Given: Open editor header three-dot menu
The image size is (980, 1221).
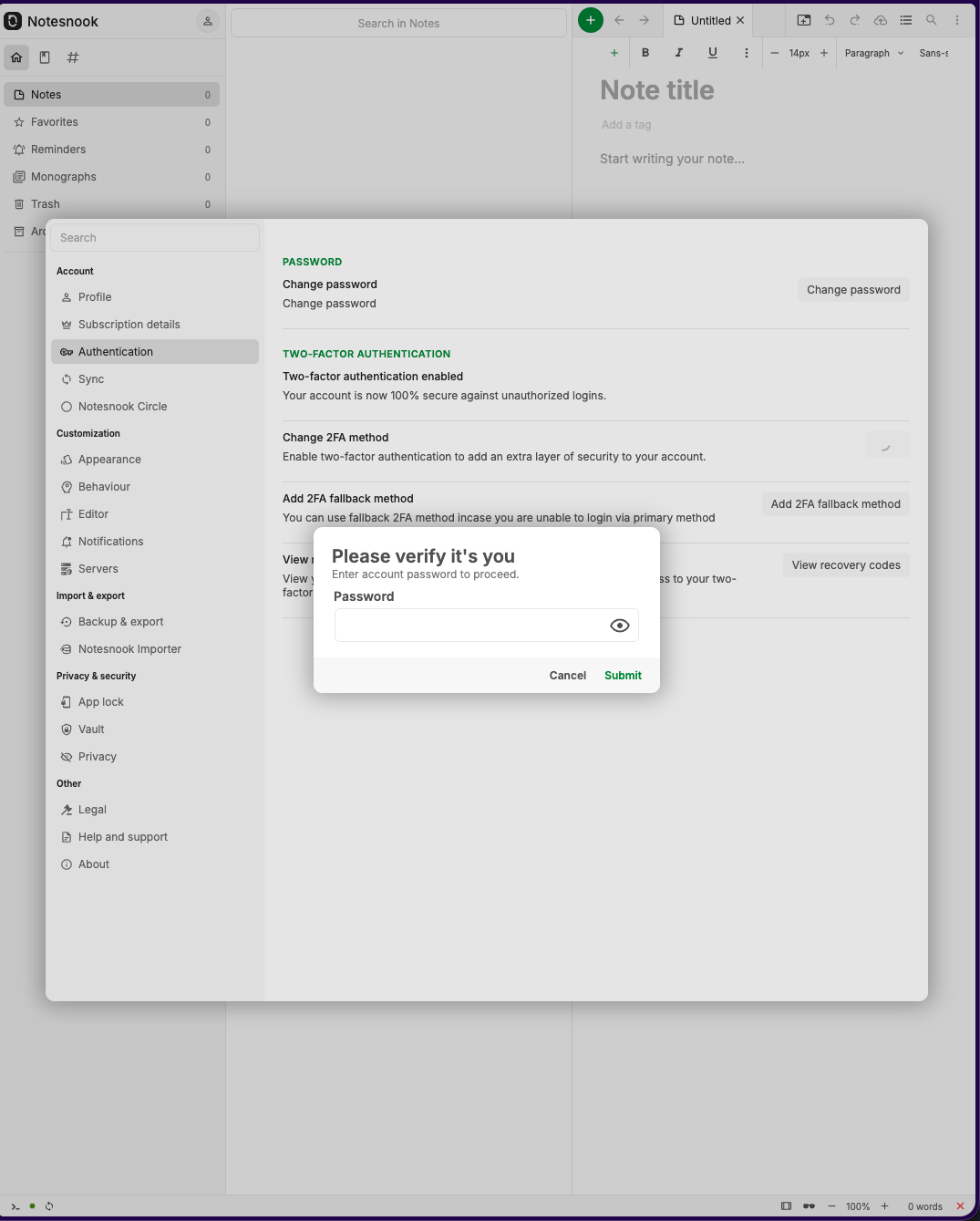Looking at the screenshot, I should 957,20.
